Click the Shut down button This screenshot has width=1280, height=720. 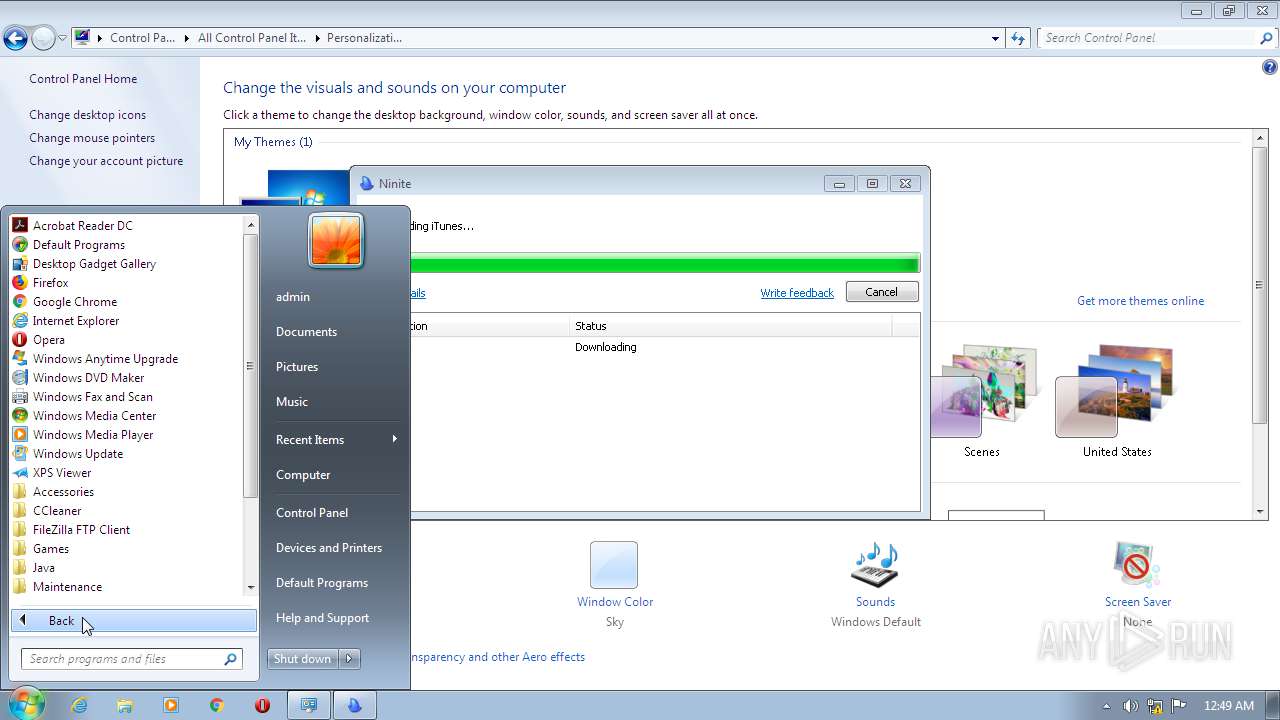coord(303,659)
